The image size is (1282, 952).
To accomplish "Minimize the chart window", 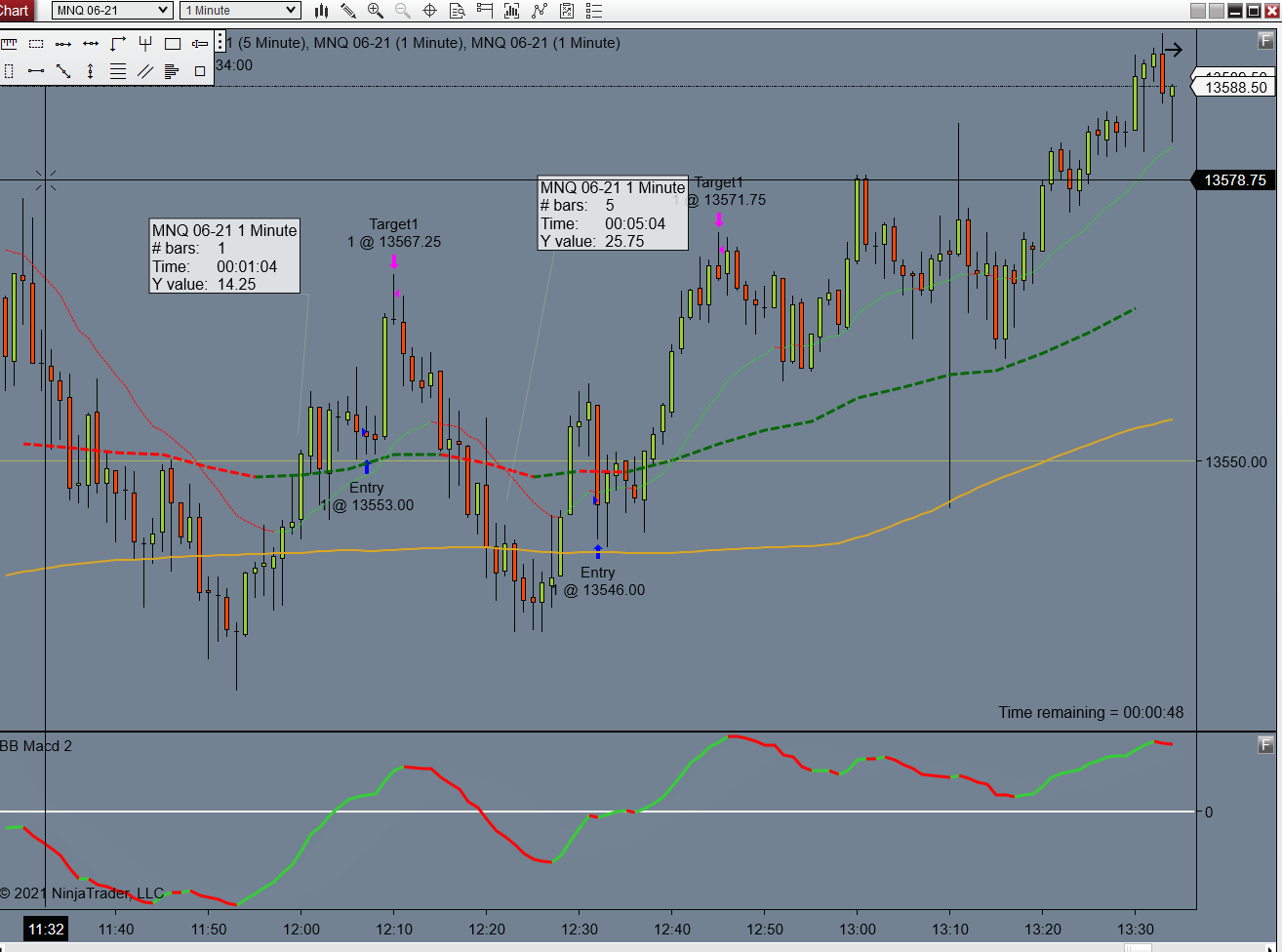I will 1234,11.
